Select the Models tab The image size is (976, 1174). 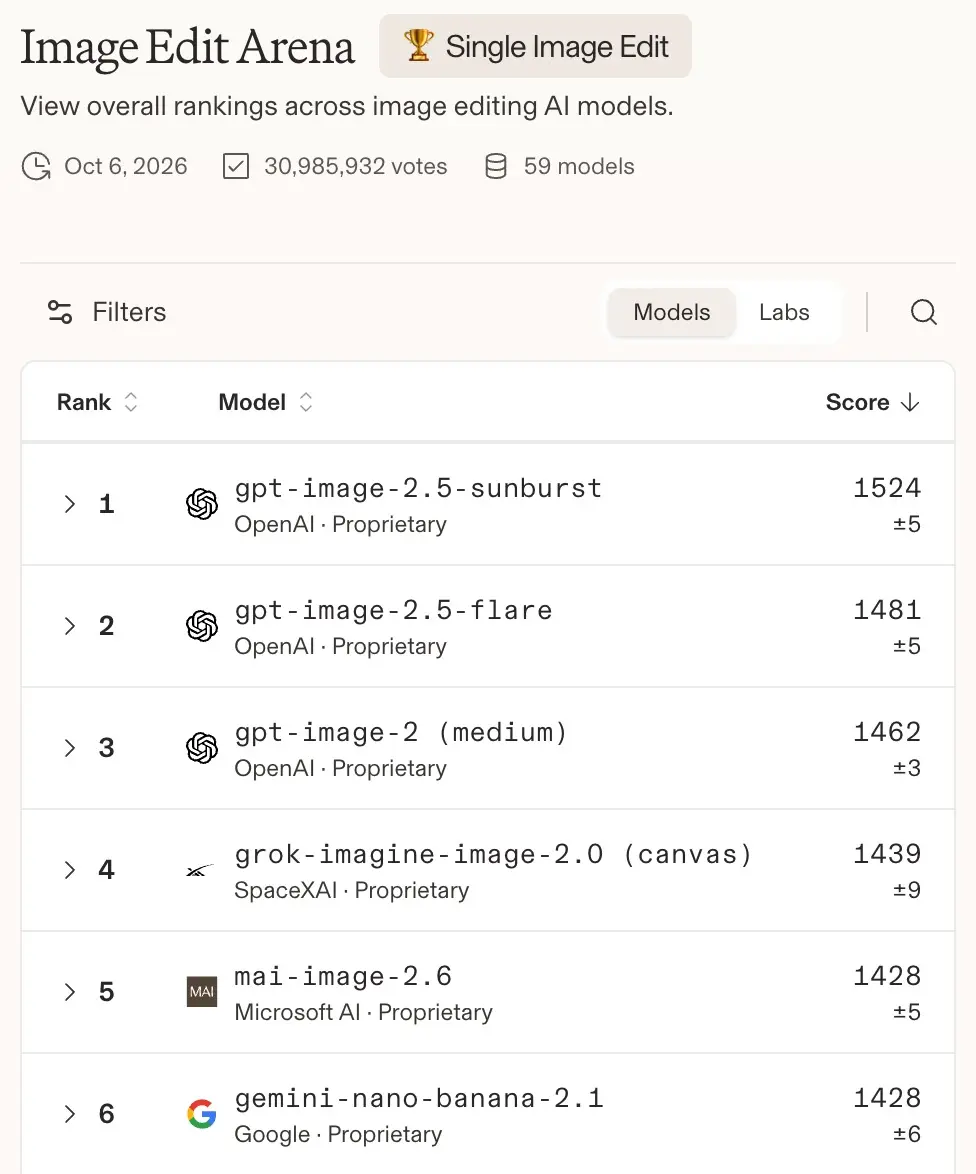pyautogui.click(x=671, y=311)
